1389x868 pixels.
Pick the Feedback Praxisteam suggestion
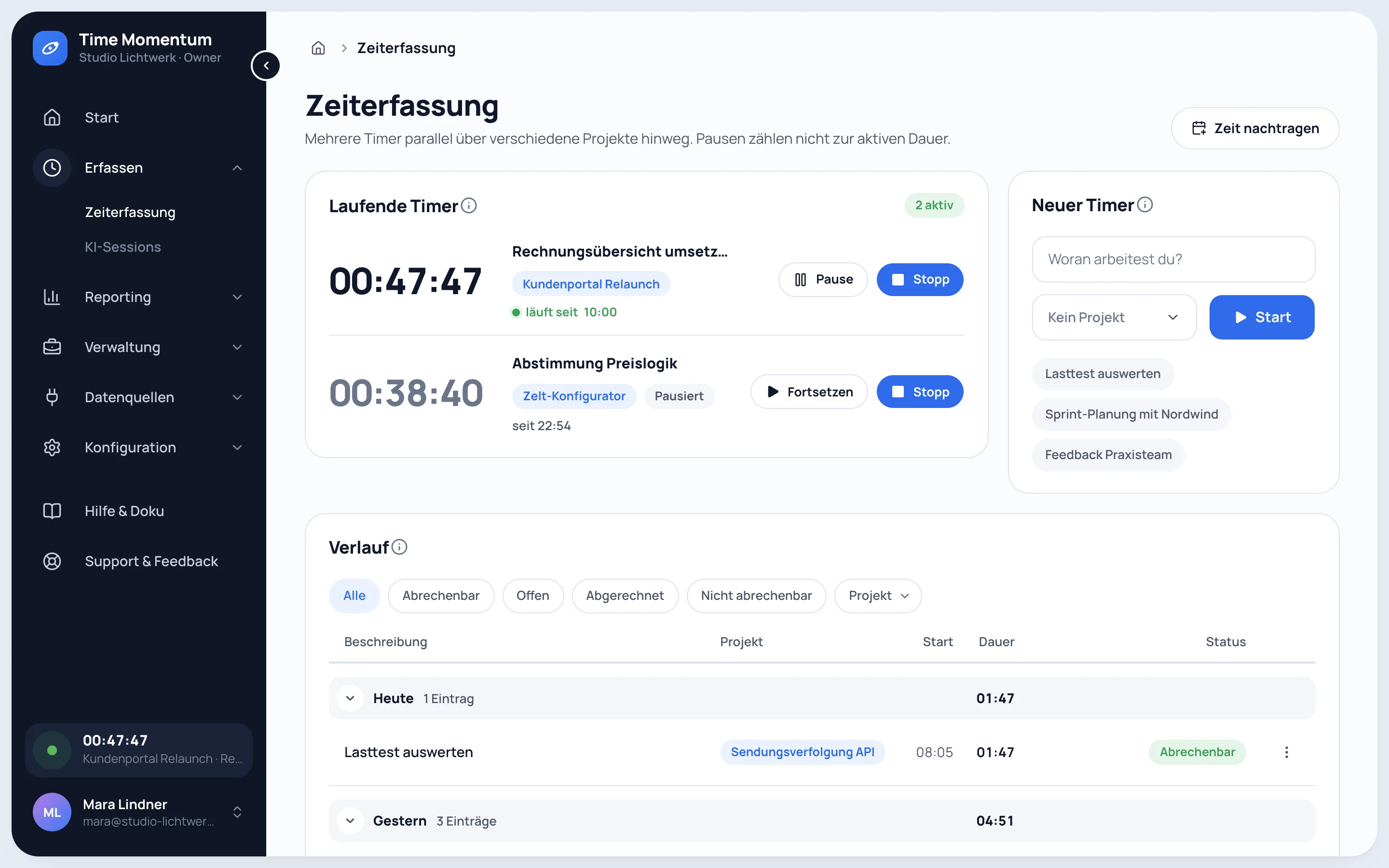(1108, 455)
